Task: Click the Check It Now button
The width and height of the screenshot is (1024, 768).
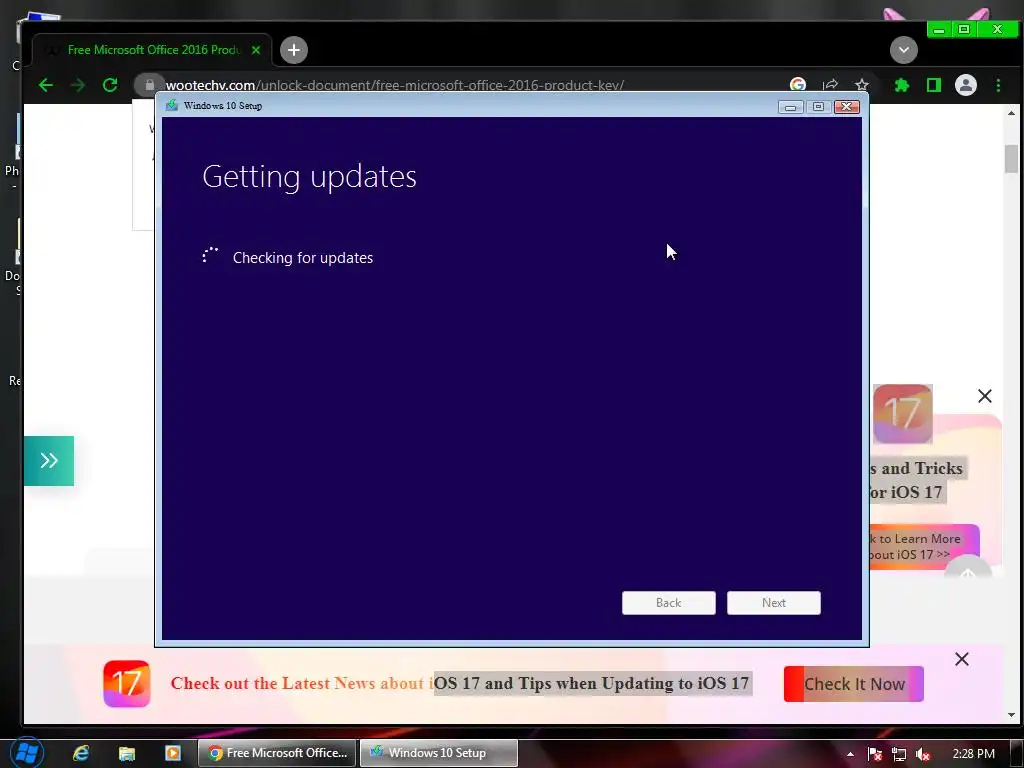Action: coord(854,684)
